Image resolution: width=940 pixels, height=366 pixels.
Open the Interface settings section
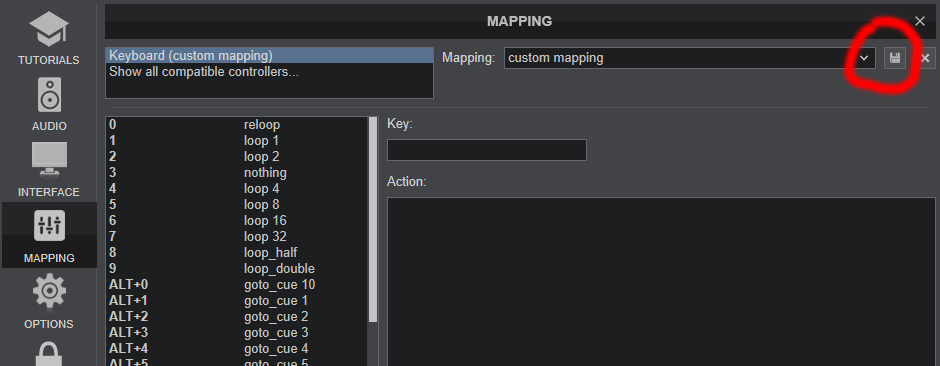49,170
